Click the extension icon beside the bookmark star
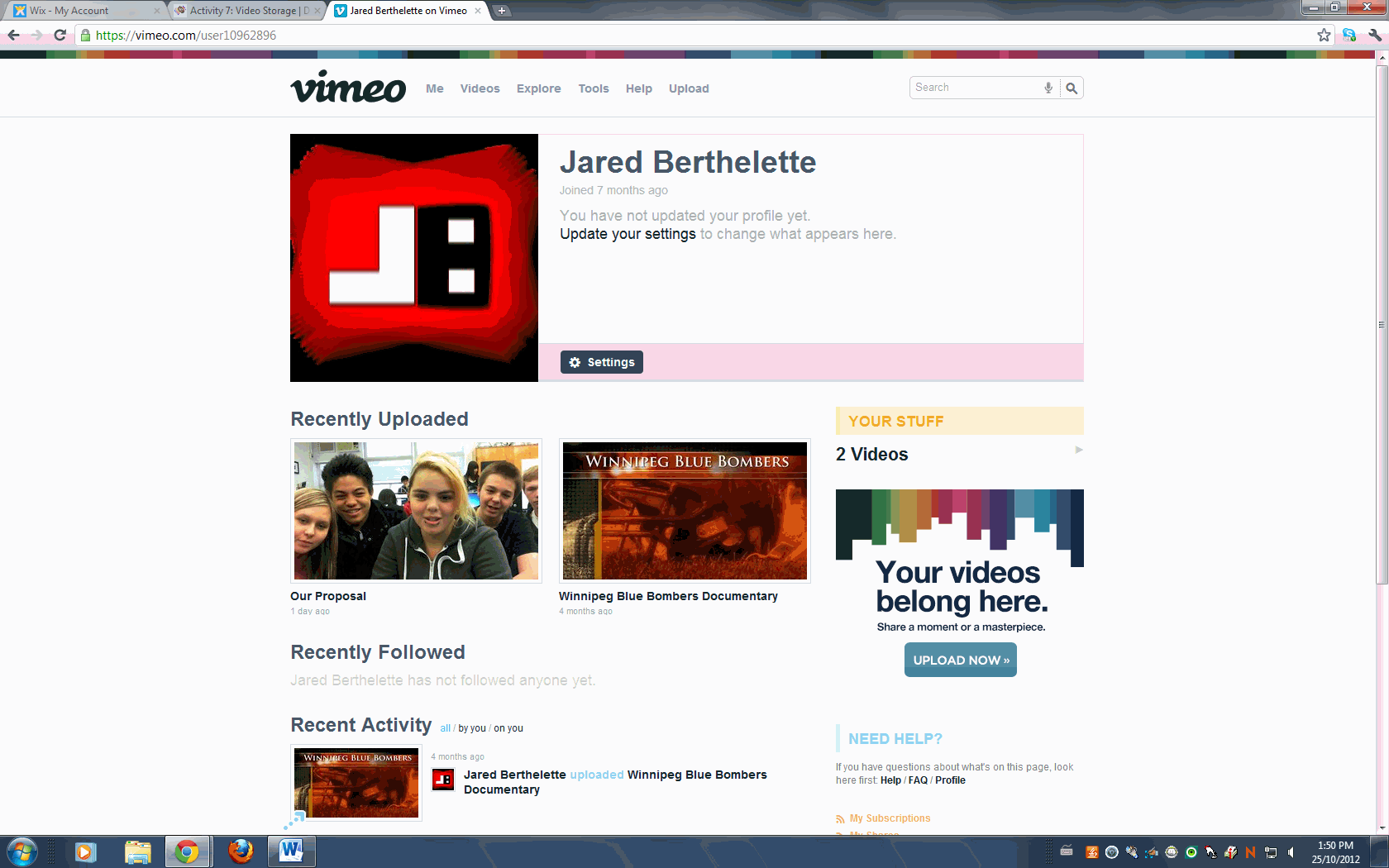 pyautogui.click(x=1349, y=35)
